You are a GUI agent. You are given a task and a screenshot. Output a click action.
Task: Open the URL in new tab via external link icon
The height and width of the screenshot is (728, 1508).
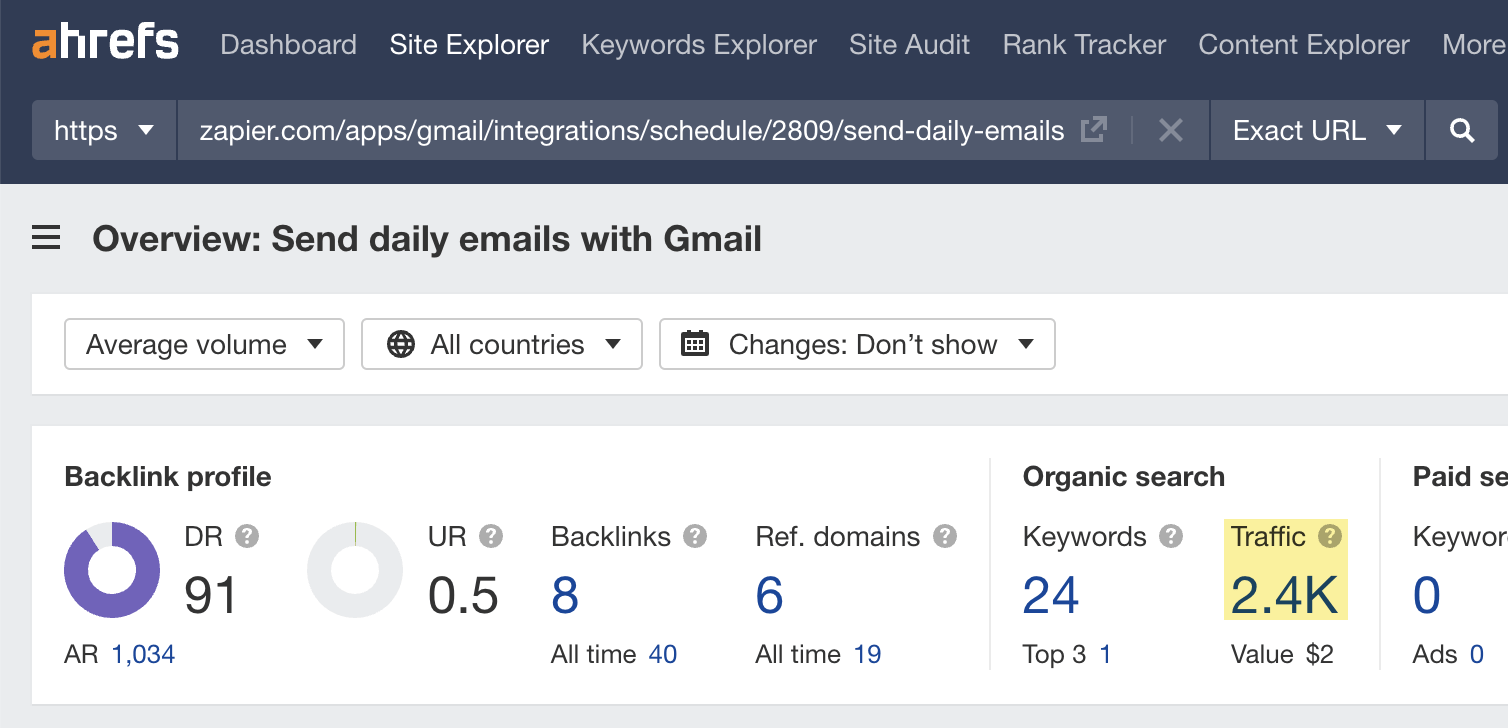[x=1095, y=129]
